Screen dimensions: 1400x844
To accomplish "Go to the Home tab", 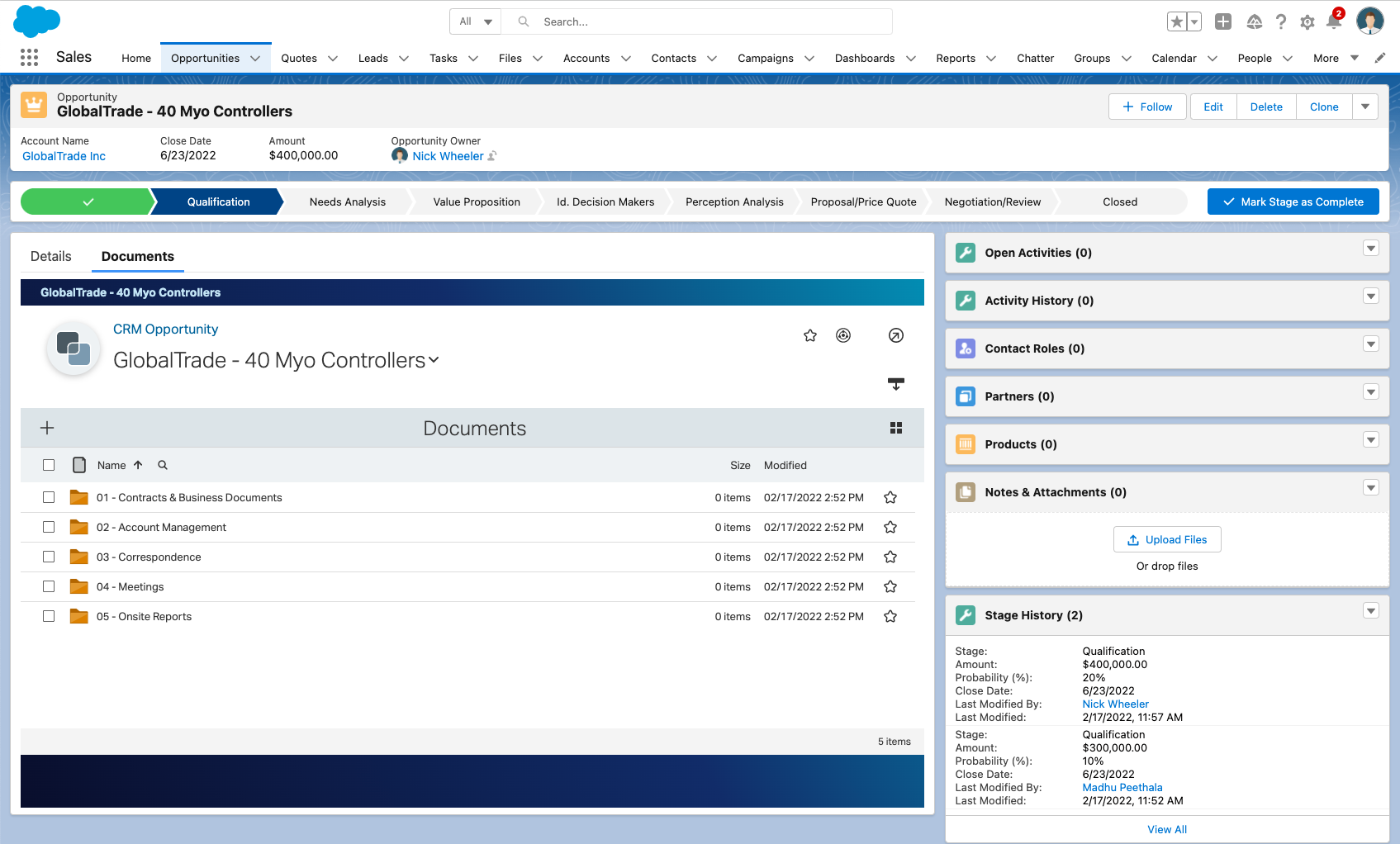I will 136,58.
